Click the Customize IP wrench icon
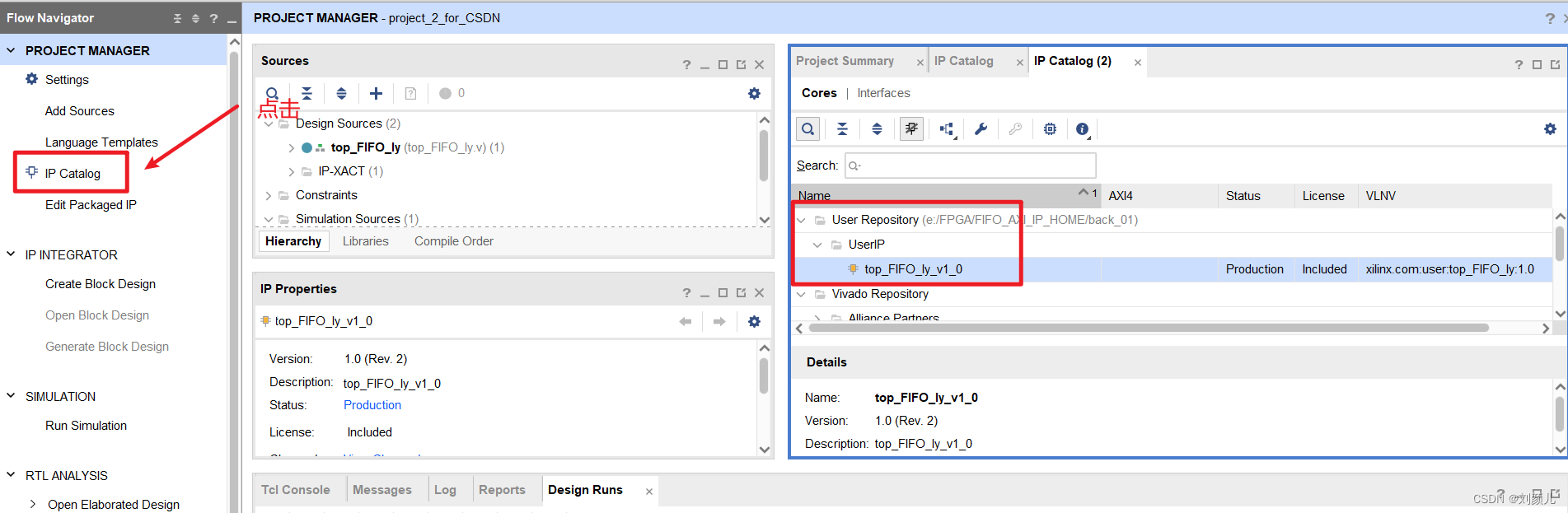The height and width of the screenshot is (513, 1568). tap(981, 128)
